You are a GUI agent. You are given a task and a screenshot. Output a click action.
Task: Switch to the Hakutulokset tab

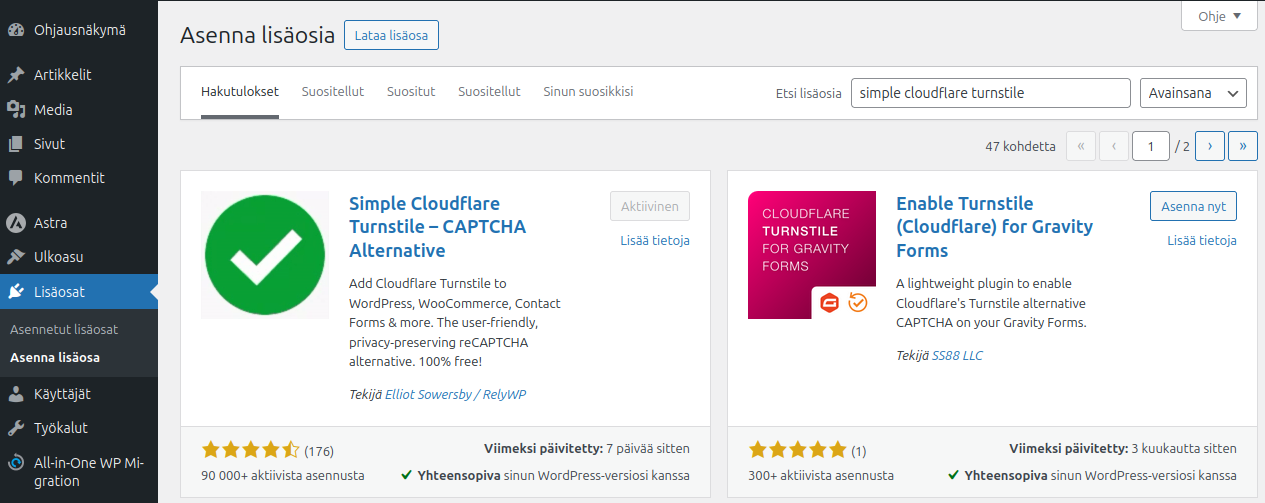click(240, 91)
